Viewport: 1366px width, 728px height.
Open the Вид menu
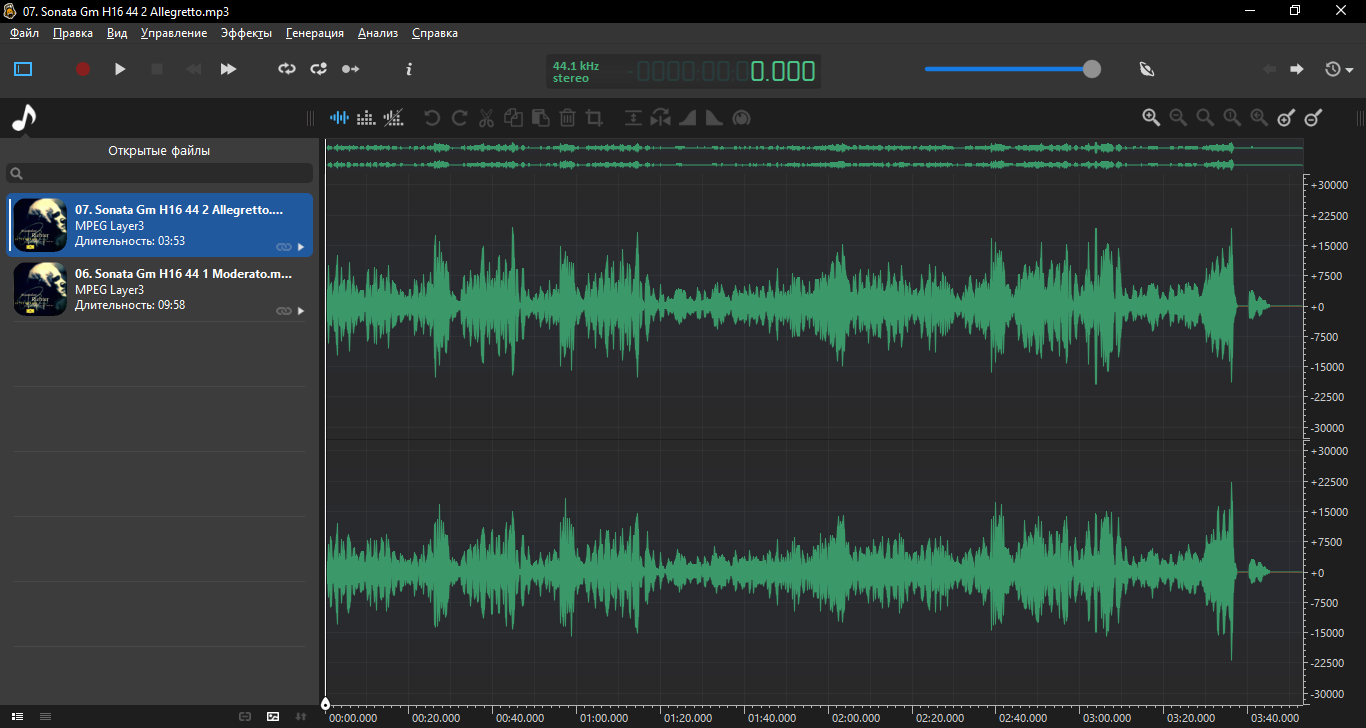(x=117, y=33)
